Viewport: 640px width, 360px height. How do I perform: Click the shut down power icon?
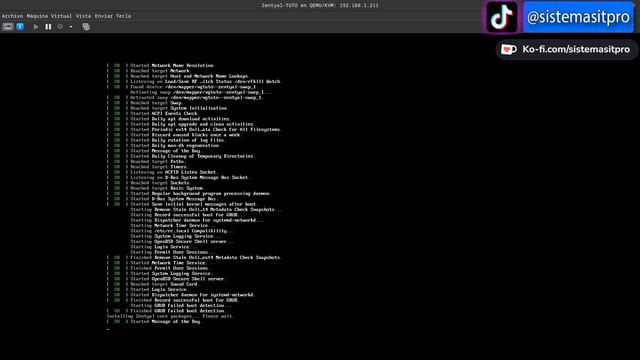point(60,27)
